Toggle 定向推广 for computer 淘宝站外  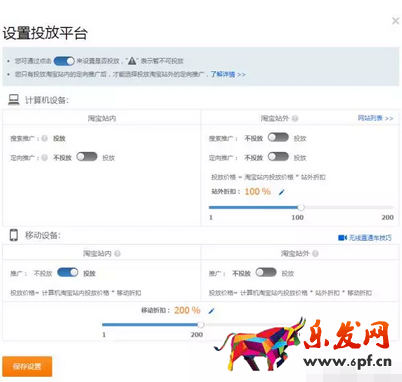278,157
